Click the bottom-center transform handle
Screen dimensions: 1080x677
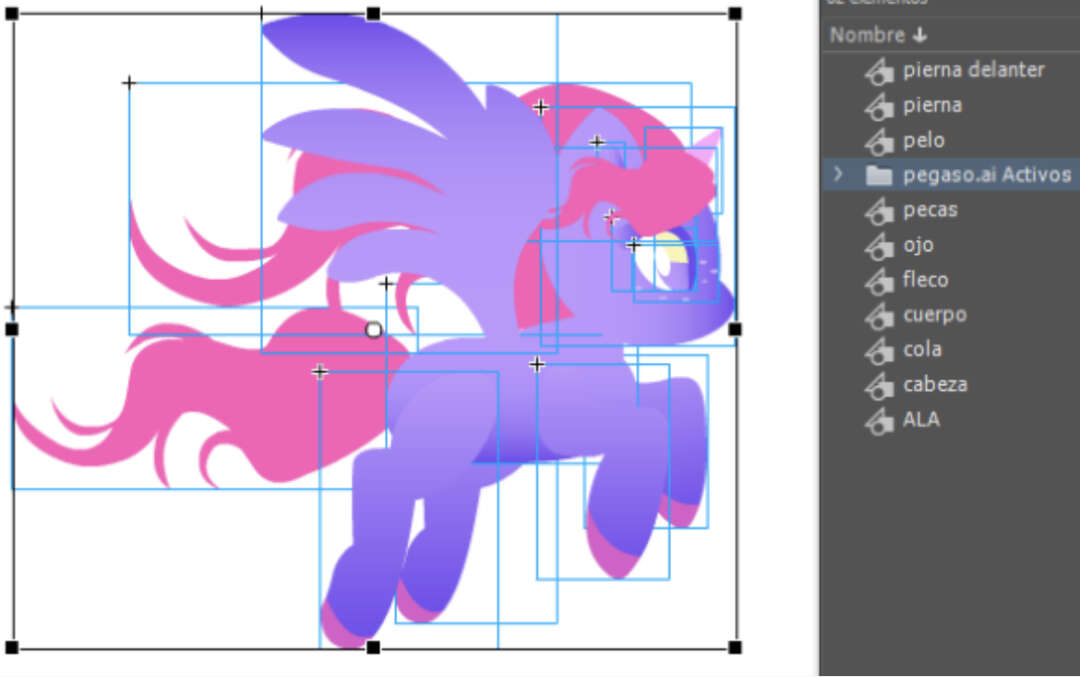click(x=373, y=647)
